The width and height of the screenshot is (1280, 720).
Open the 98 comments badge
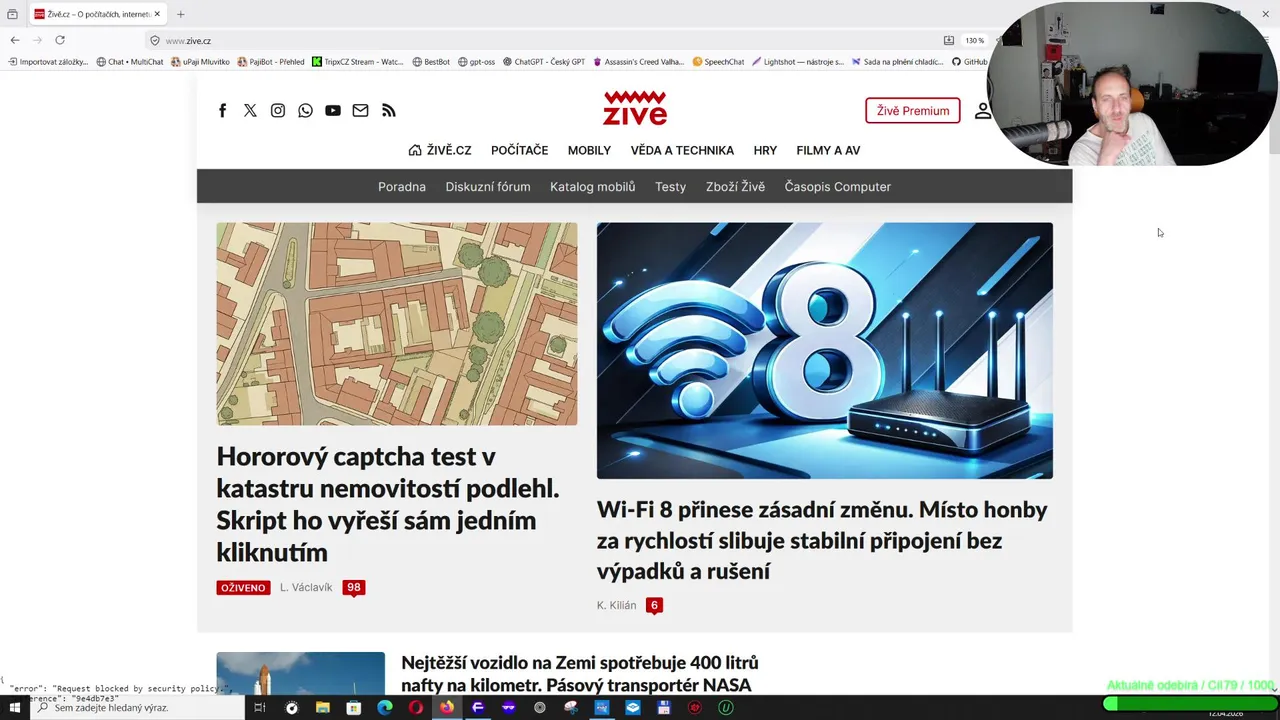(x=353, y=587)
